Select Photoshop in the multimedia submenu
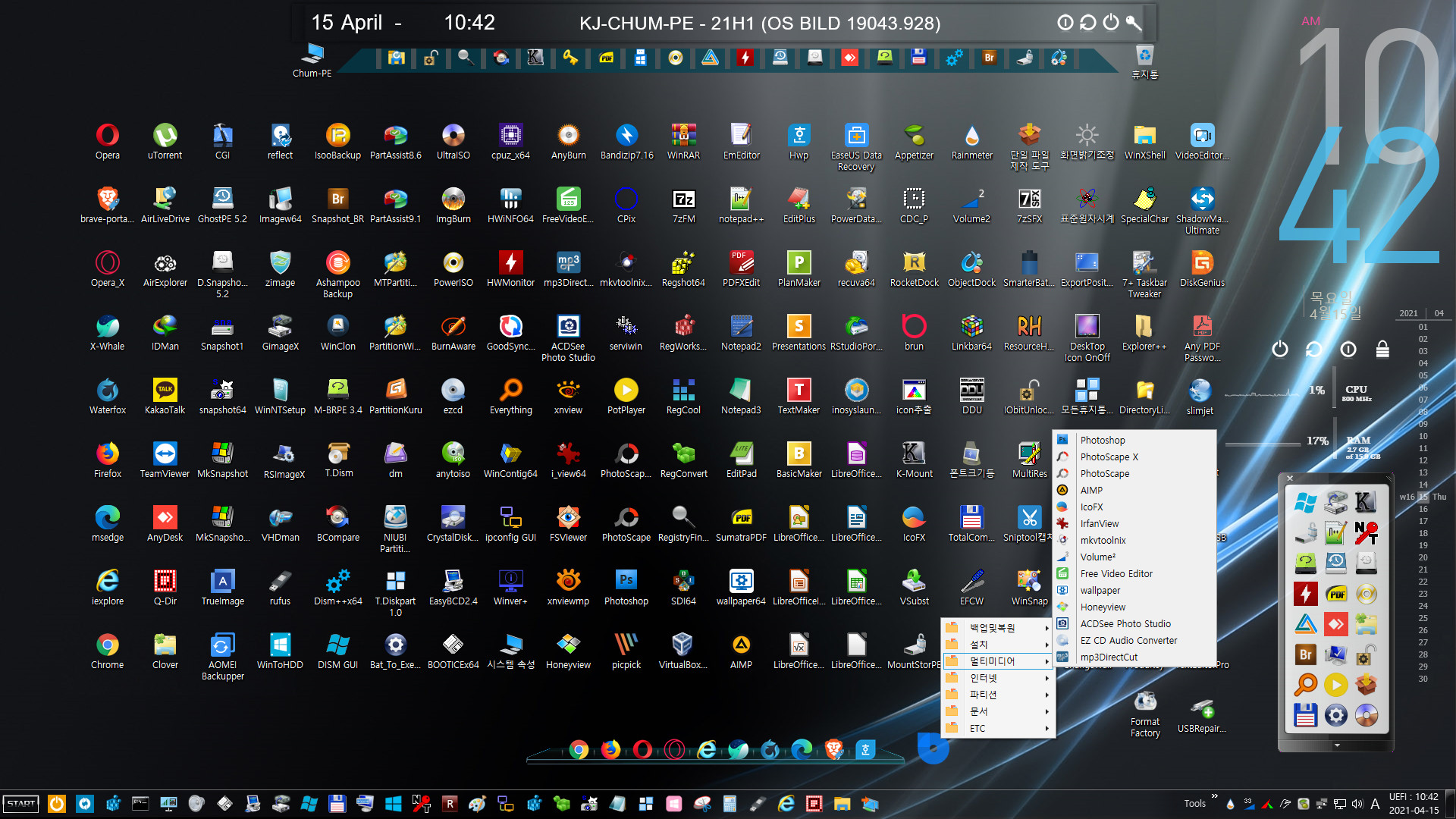The image size is (1456, 819). point(1135,440)
